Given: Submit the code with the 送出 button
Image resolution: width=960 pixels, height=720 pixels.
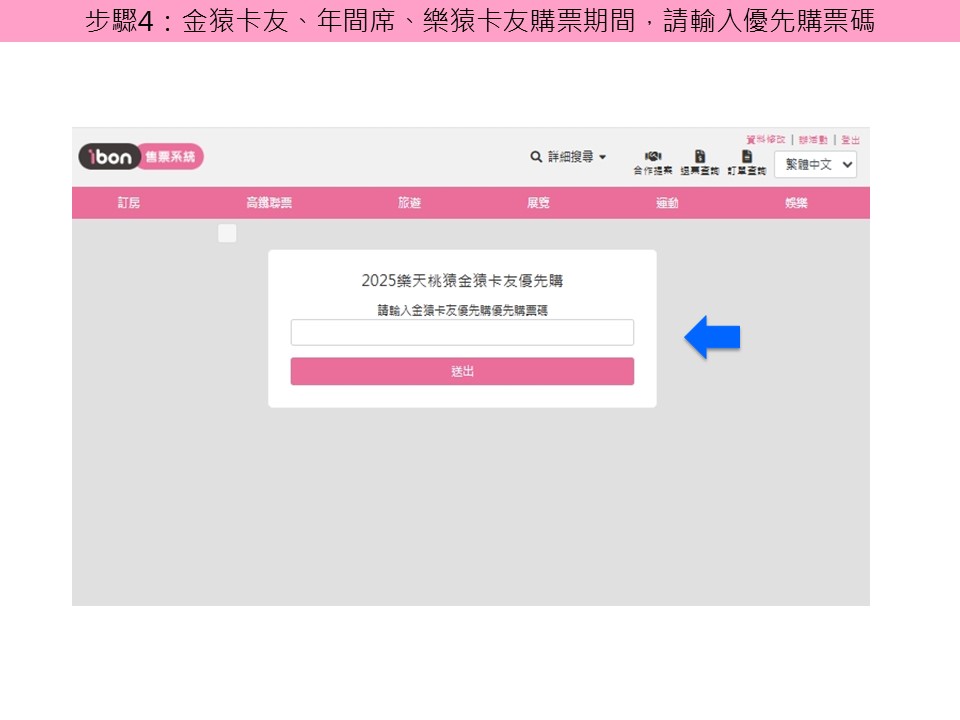Looking at the screenshot, I should point(462,371).
